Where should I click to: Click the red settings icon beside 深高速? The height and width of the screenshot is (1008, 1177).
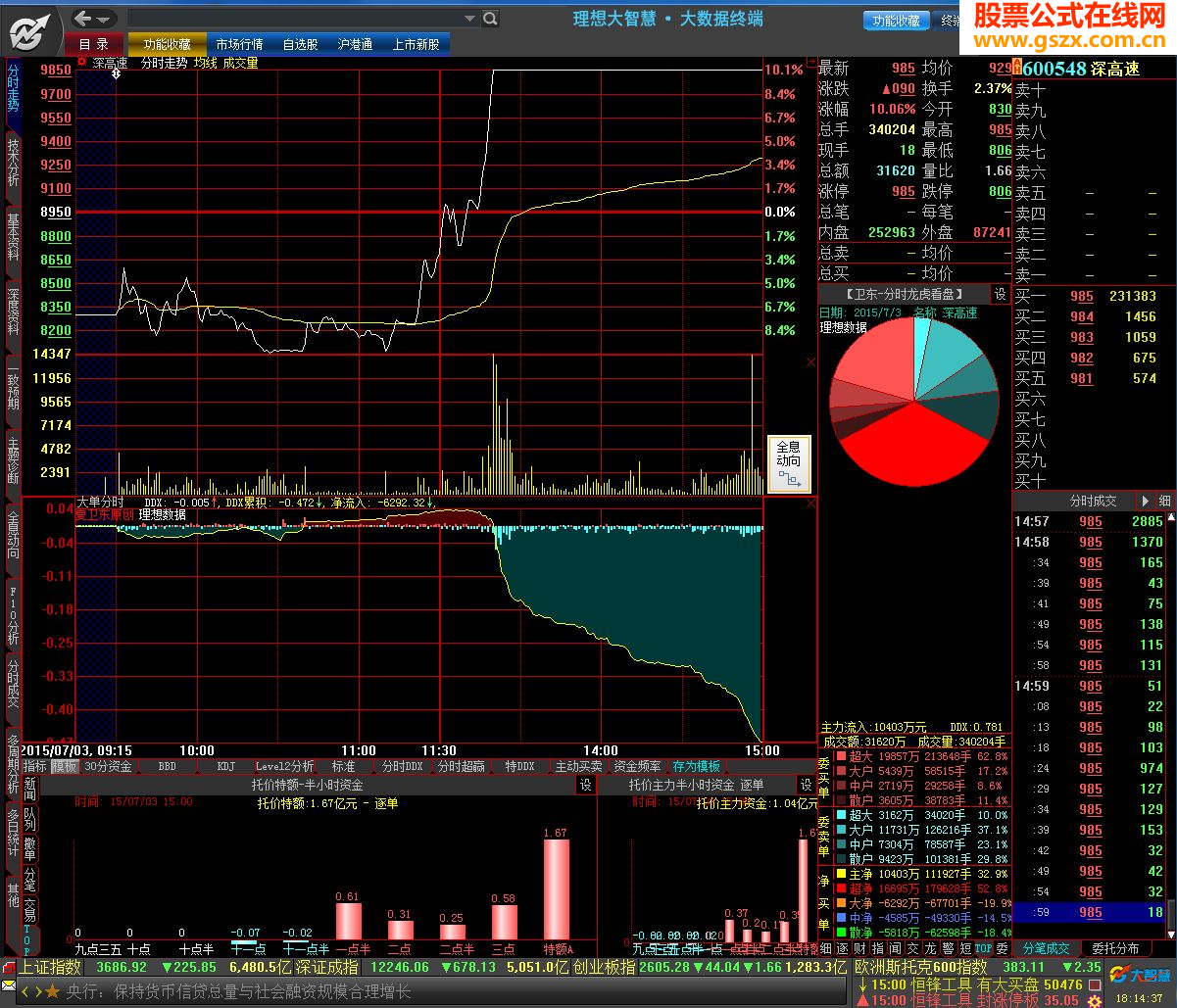point(81,63)
